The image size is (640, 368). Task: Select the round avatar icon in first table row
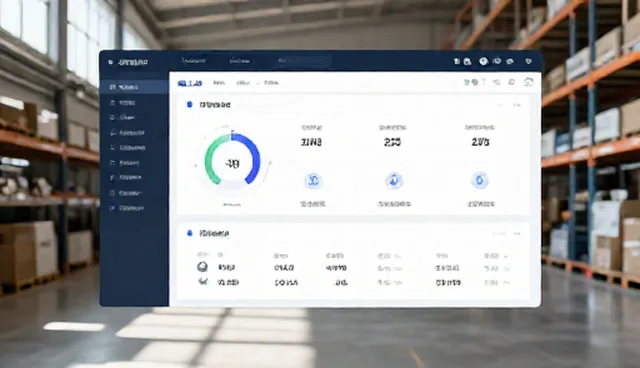click(x=202, y=267)
